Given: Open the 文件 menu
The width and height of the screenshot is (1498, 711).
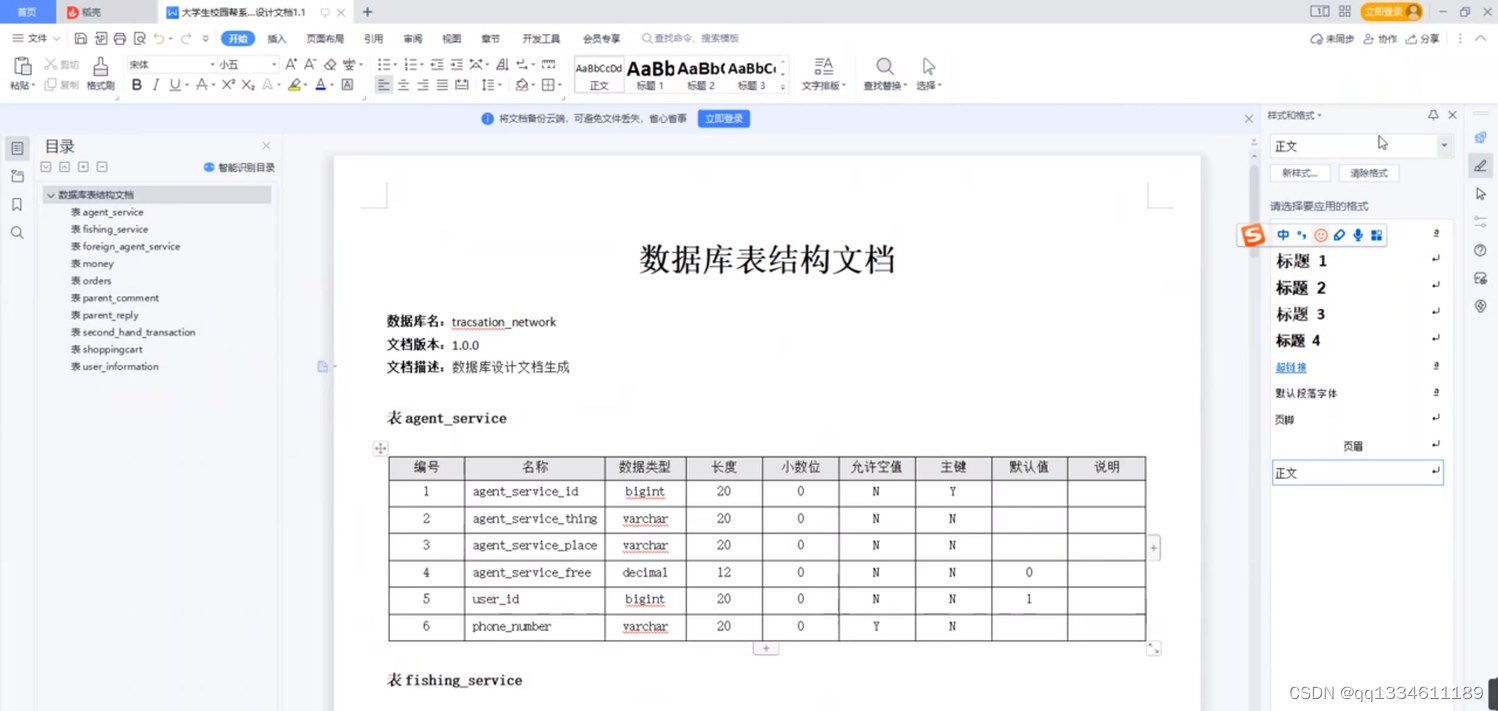Looking at the screenshot, I should [35, 38].
